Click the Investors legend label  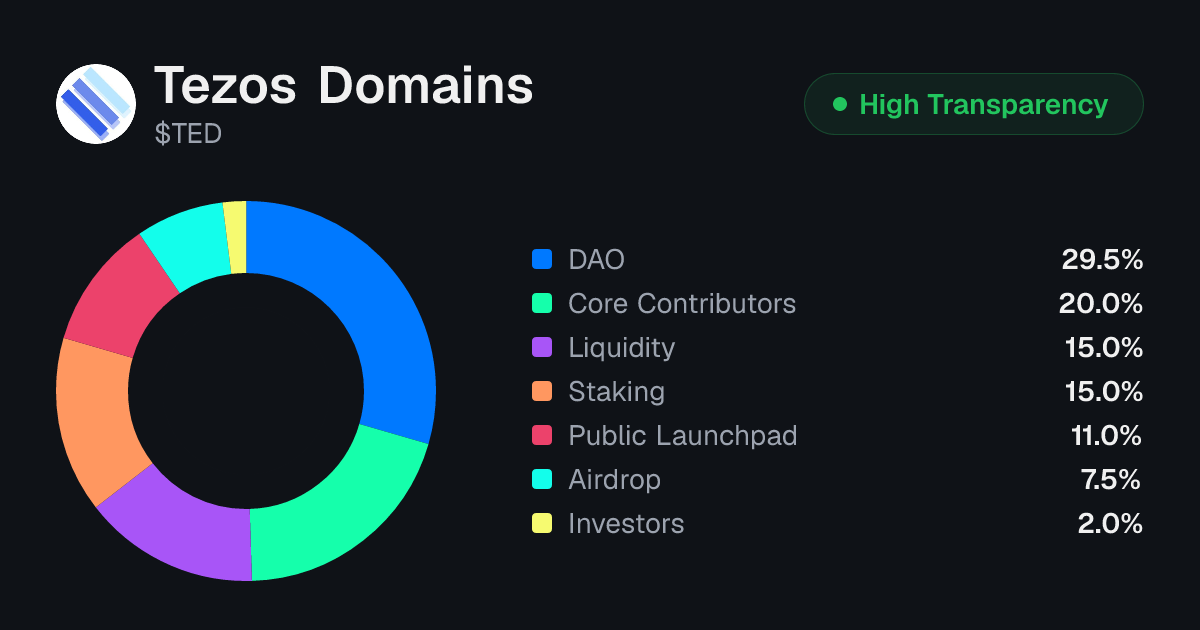pyautogui.click(x=626, y=524)
